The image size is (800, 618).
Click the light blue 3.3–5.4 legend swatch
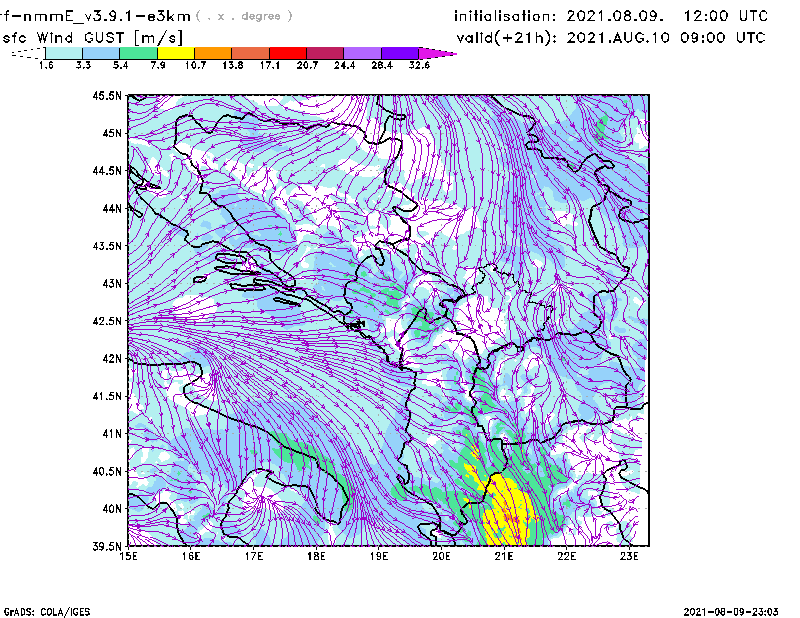pos(101,53)
